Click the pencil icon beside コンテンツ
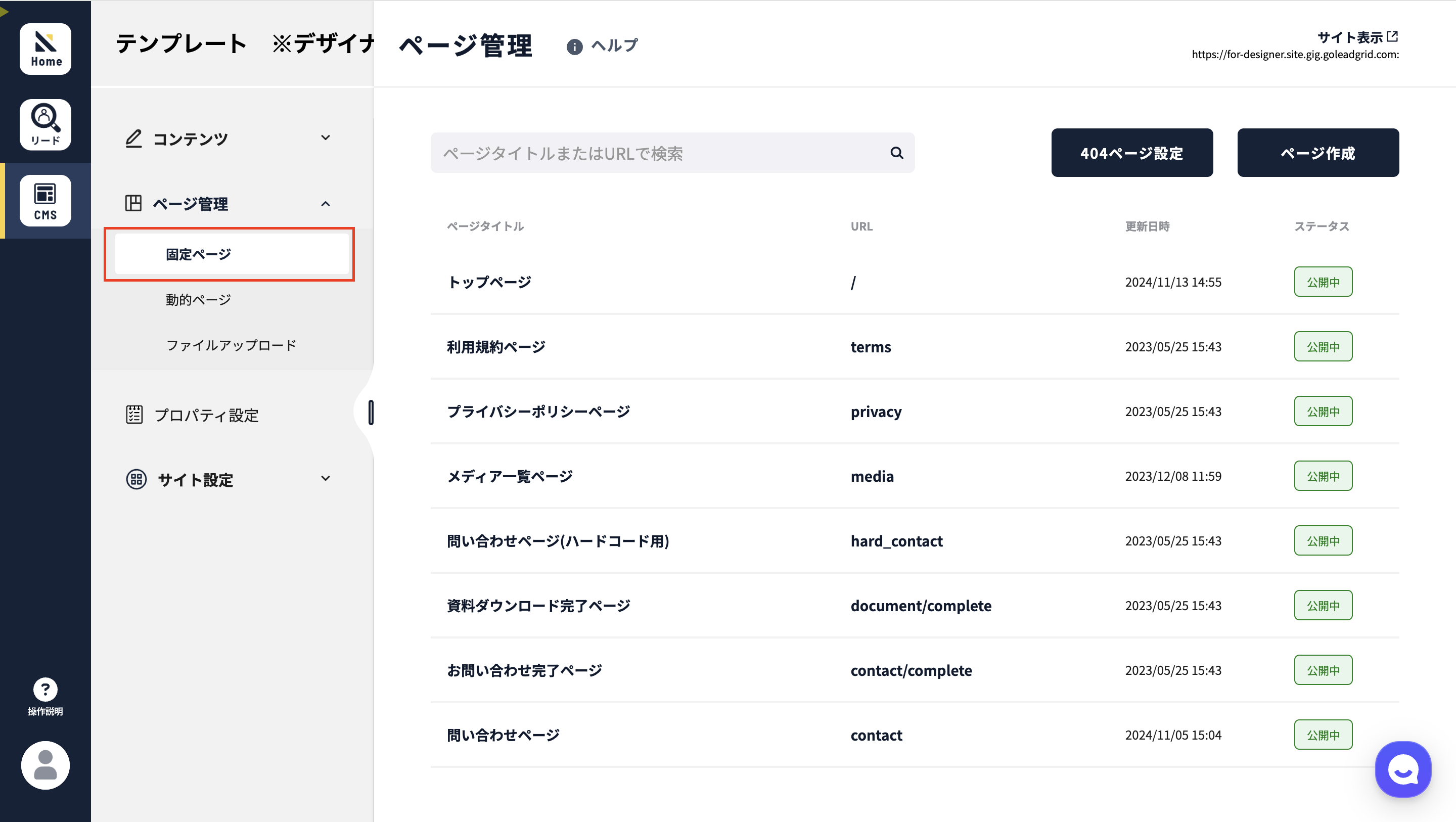This screenshot has height=822, width=1456. tap(133, 139)
